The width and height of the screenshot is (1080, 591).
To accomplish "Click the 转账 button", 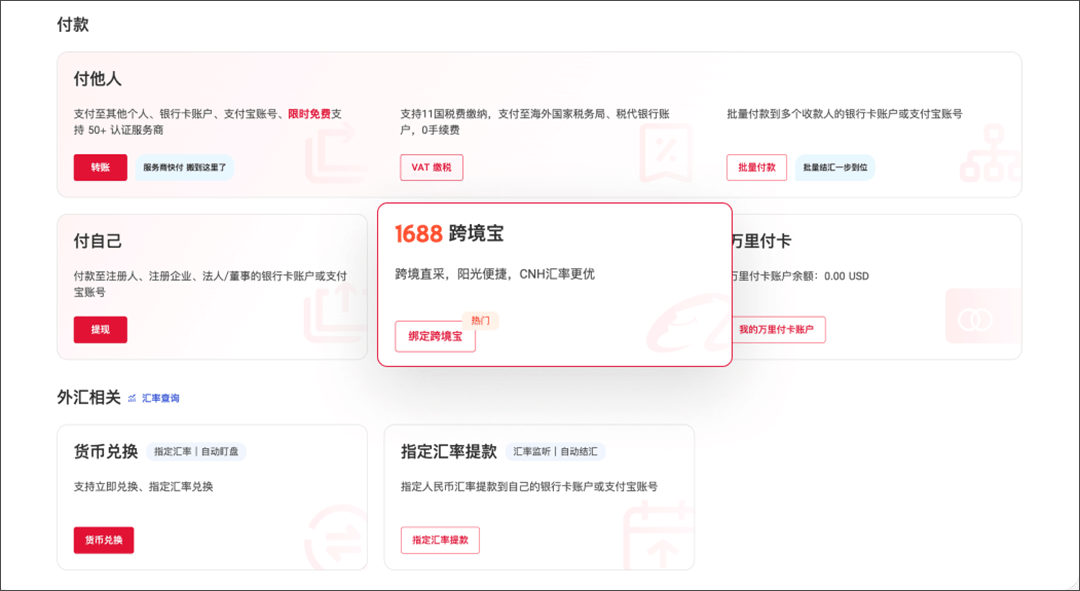I will 101,167.
